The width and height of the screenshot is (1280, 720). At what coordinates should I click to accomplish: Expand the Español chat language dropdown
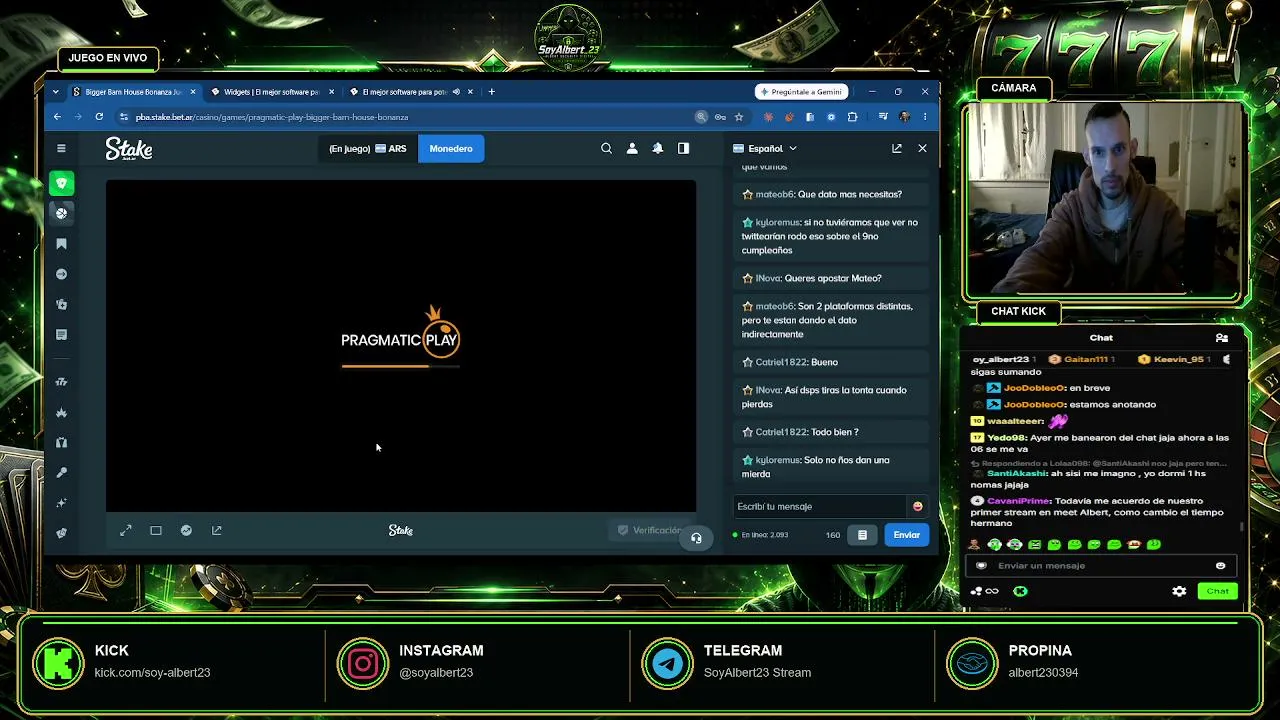765,149
